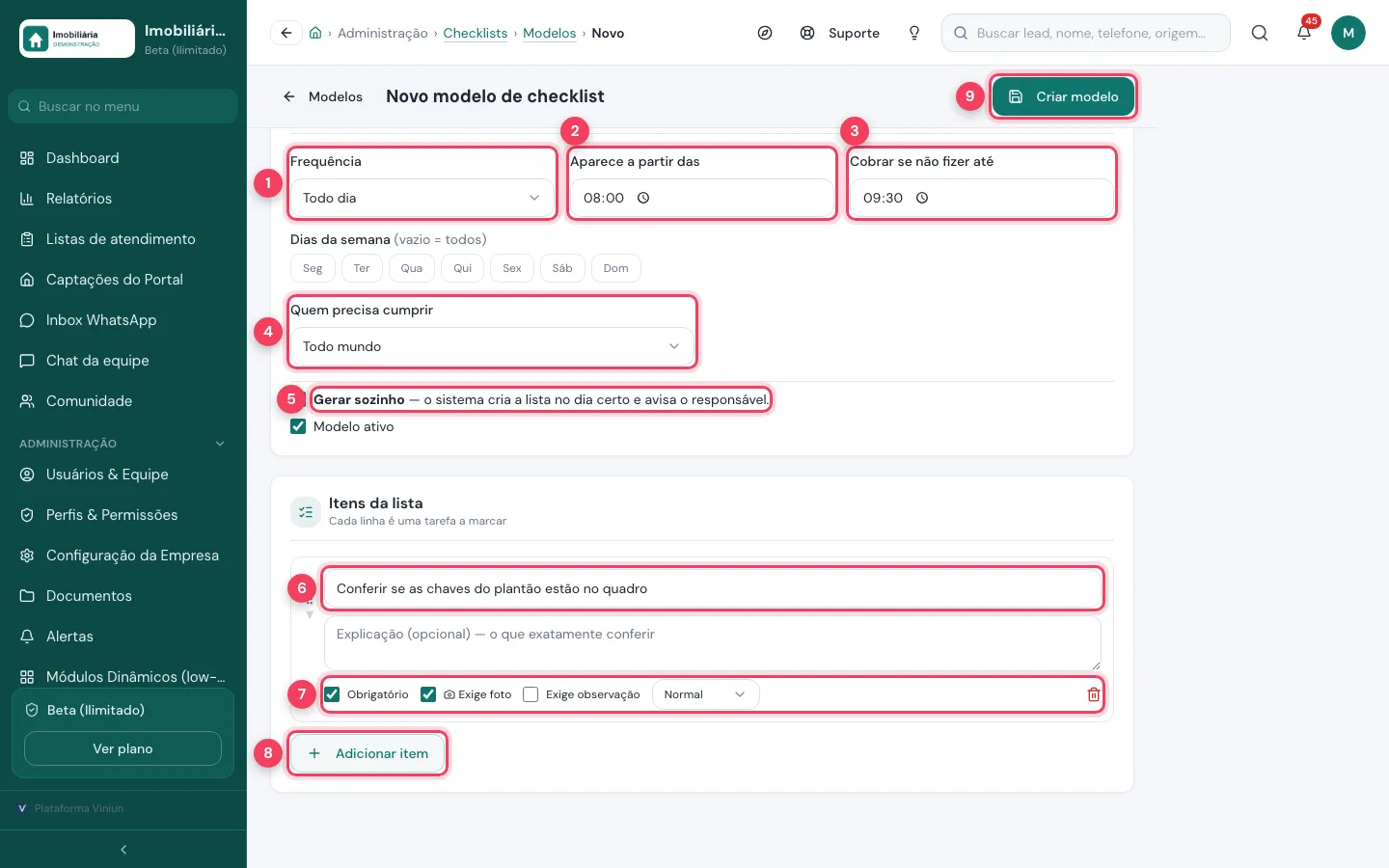Click the Ver plano button

point(123,748)
